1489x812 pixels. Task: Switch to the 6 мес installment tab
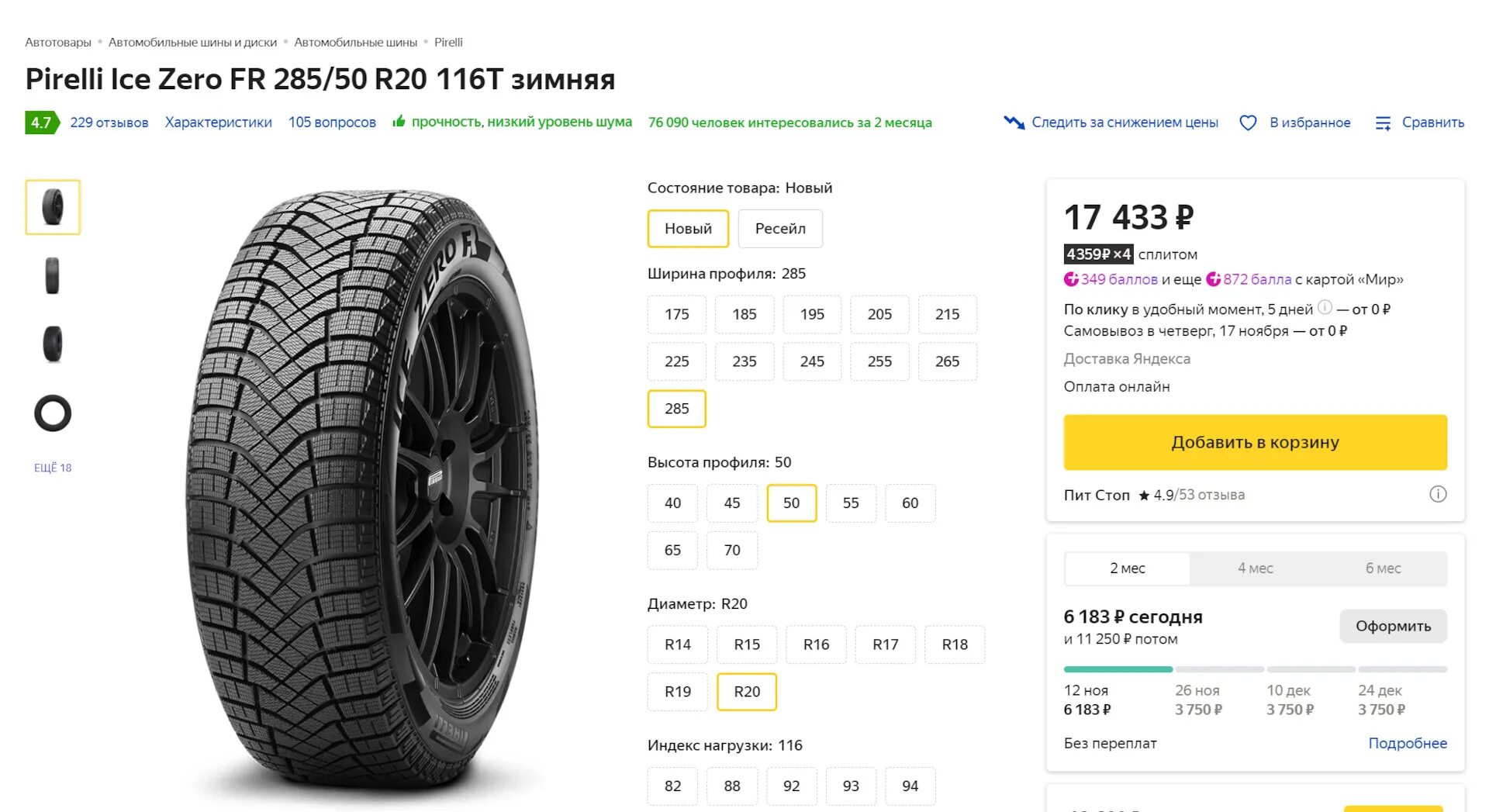click(x=1383, y=568)
